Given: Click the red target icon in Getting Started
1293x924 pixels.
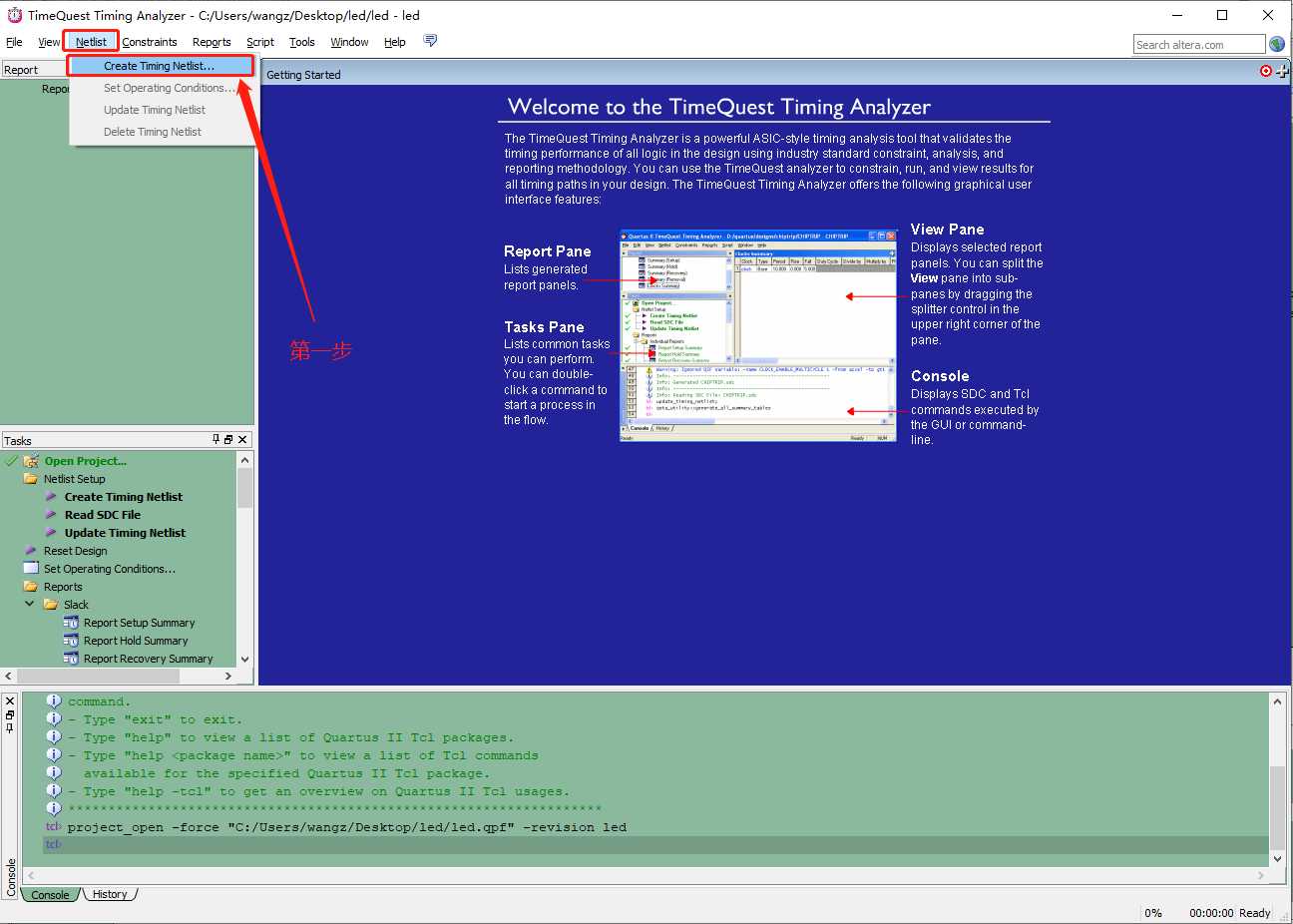Looking at the screenshot, I should point(1266,71).
